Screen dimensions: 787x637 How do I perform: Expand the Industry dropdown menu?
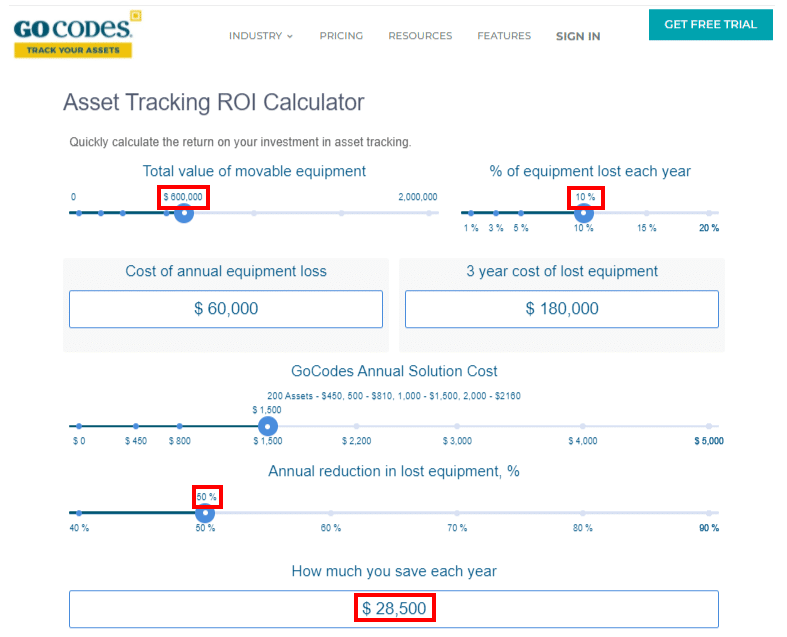coord(260,36)
